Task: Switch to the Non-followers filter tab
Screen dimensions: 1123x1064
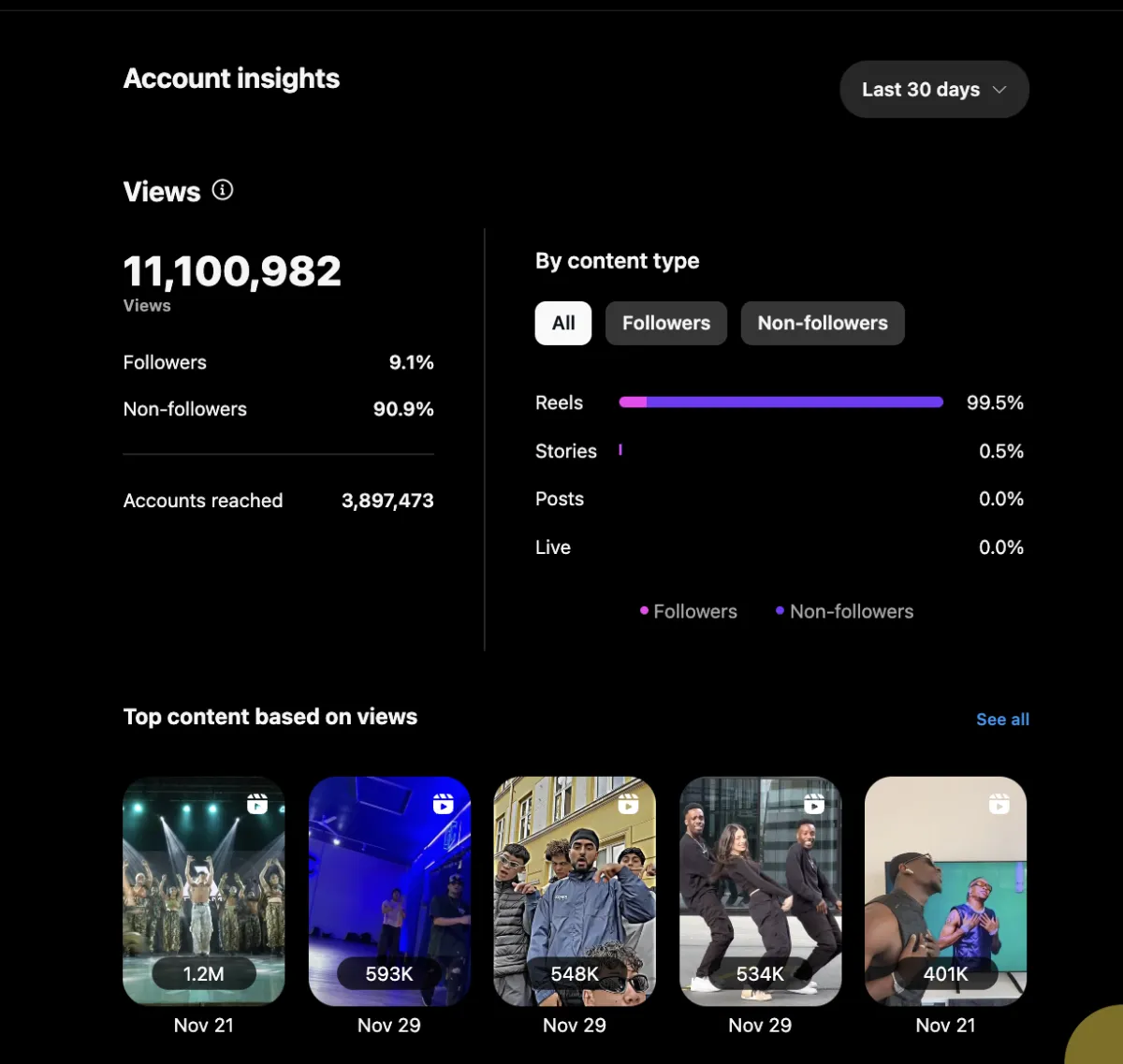Action: pyautogui.click(x=823, y=323)
